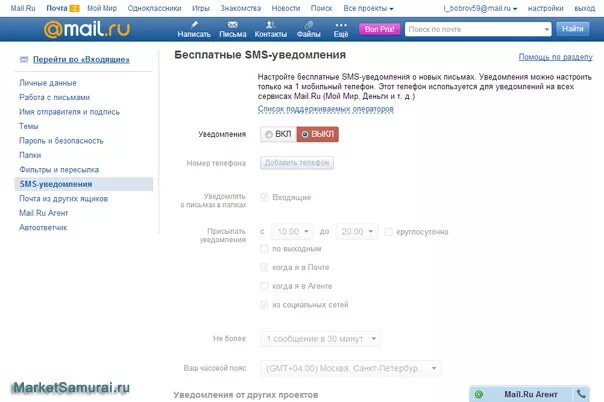604x402 pixels.
Task: Click the @mail.ru logo
Action: click(87, 29)
